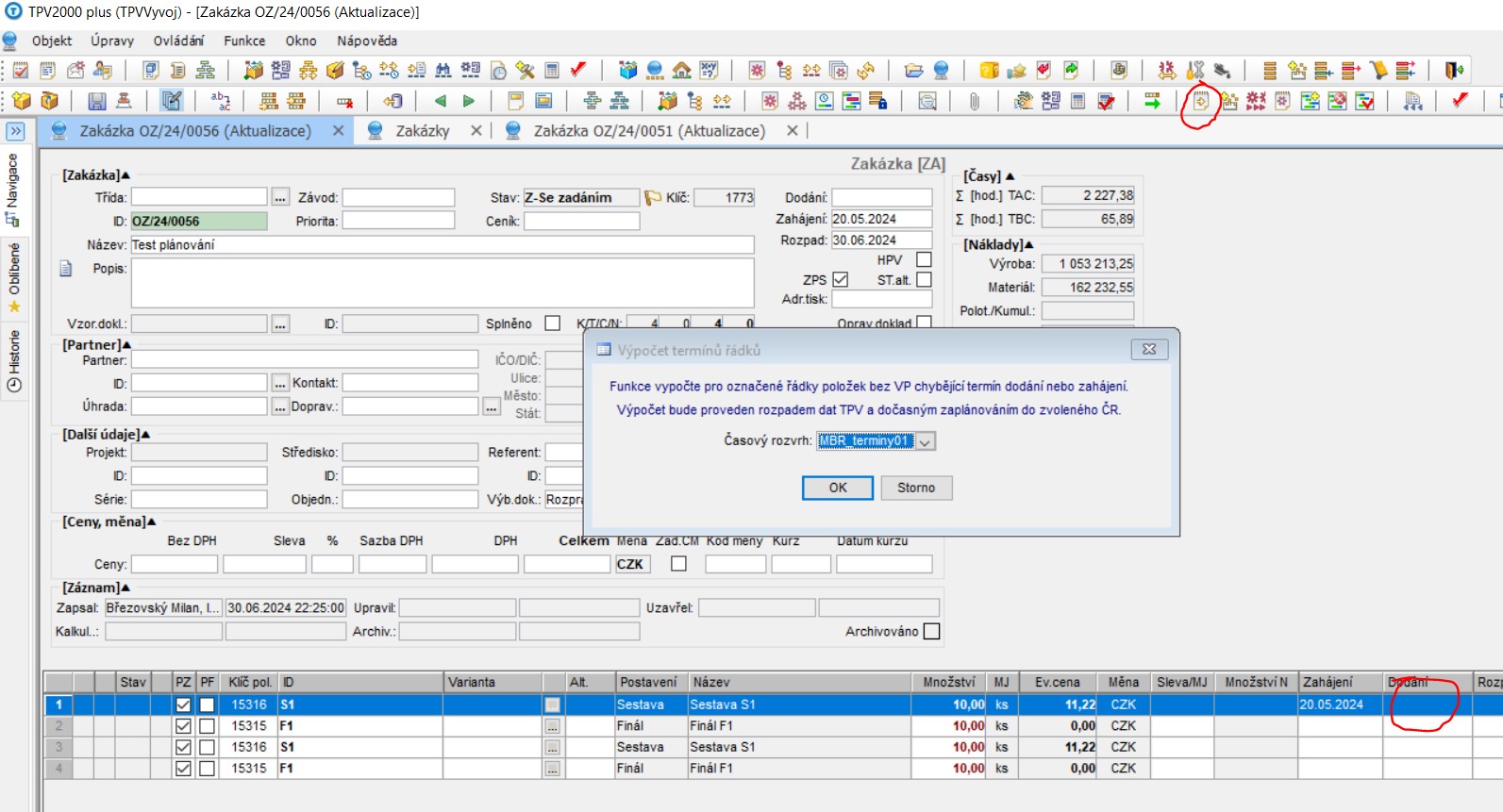Toggle PF checkbox in row 2
This screenshot has height=812, width=1503.
pos(207,726)
